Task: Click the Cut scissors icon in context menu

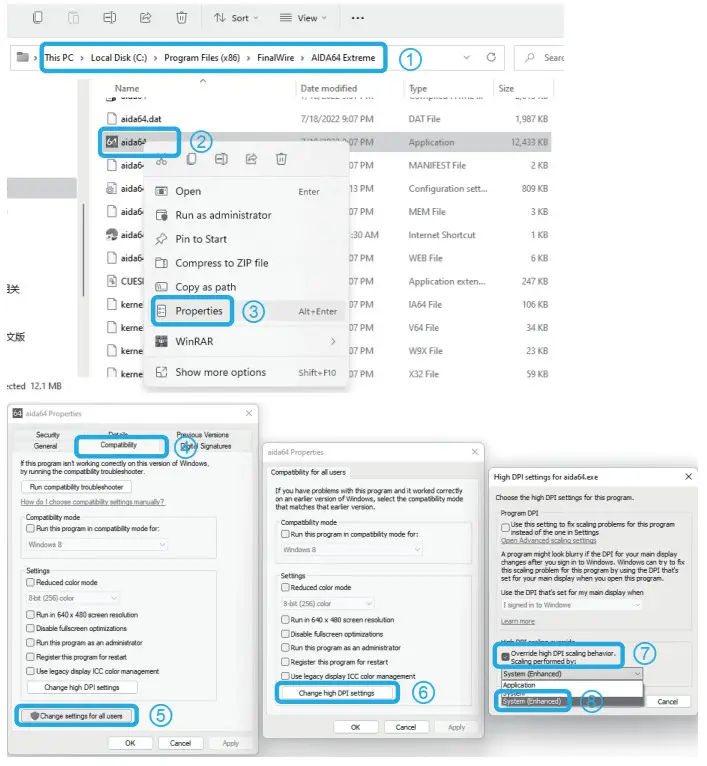Action: (x=161, y=159)
